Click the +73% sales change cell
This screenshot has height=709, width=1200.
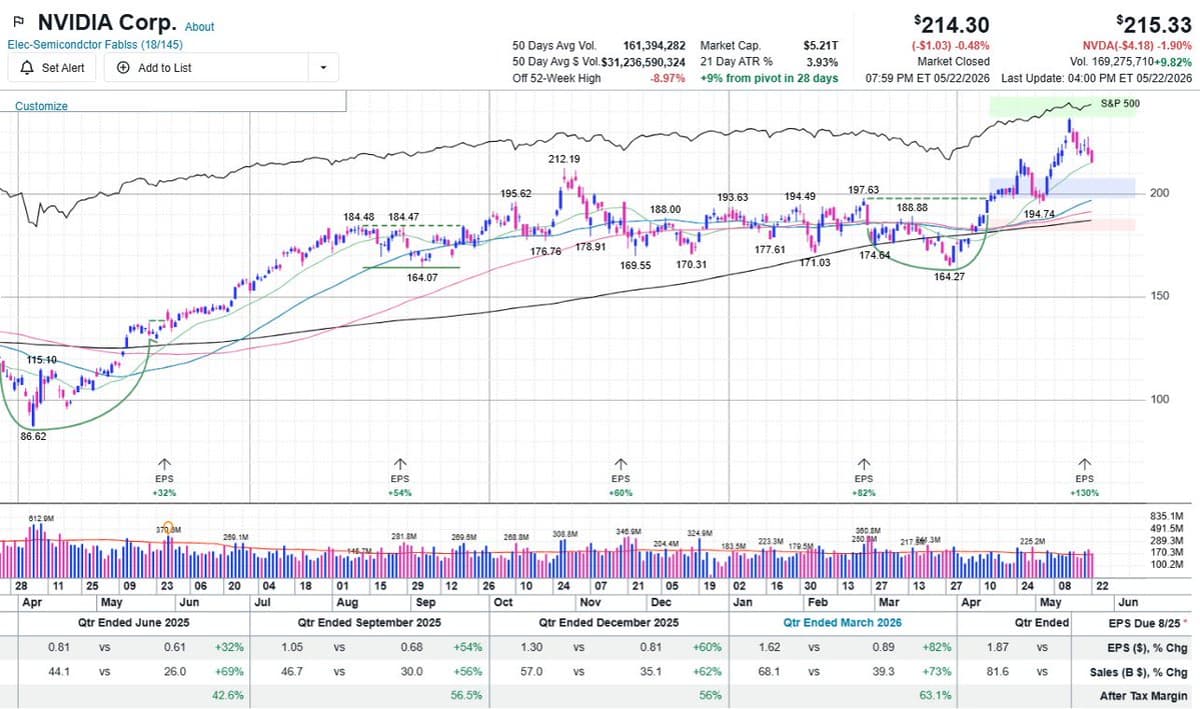(x=937, y=672)
